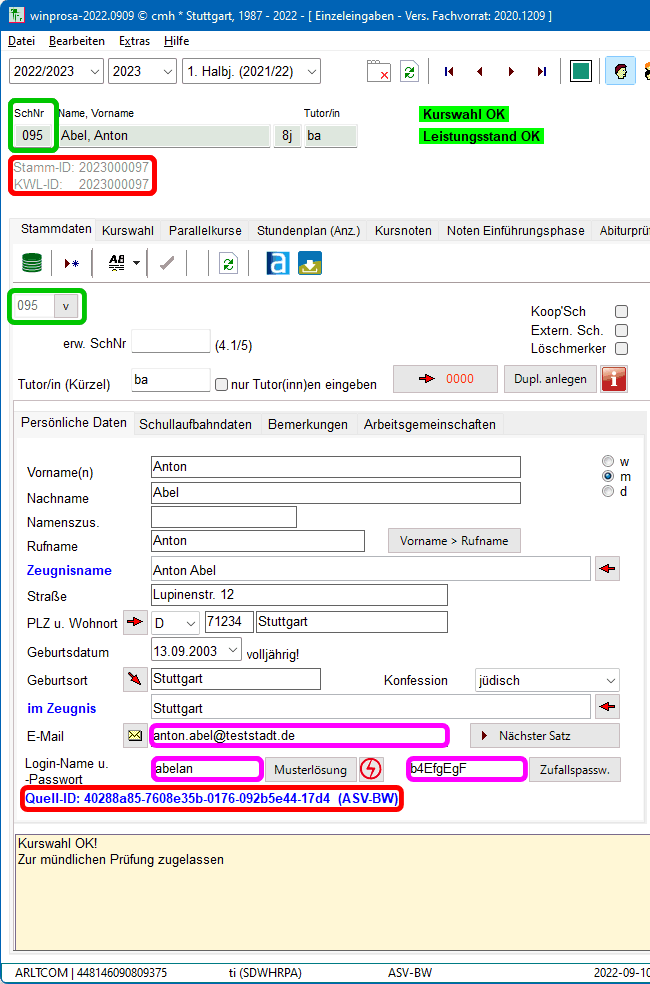
Task: Click the teal color square in top toolbar
Action: (580, 72)
